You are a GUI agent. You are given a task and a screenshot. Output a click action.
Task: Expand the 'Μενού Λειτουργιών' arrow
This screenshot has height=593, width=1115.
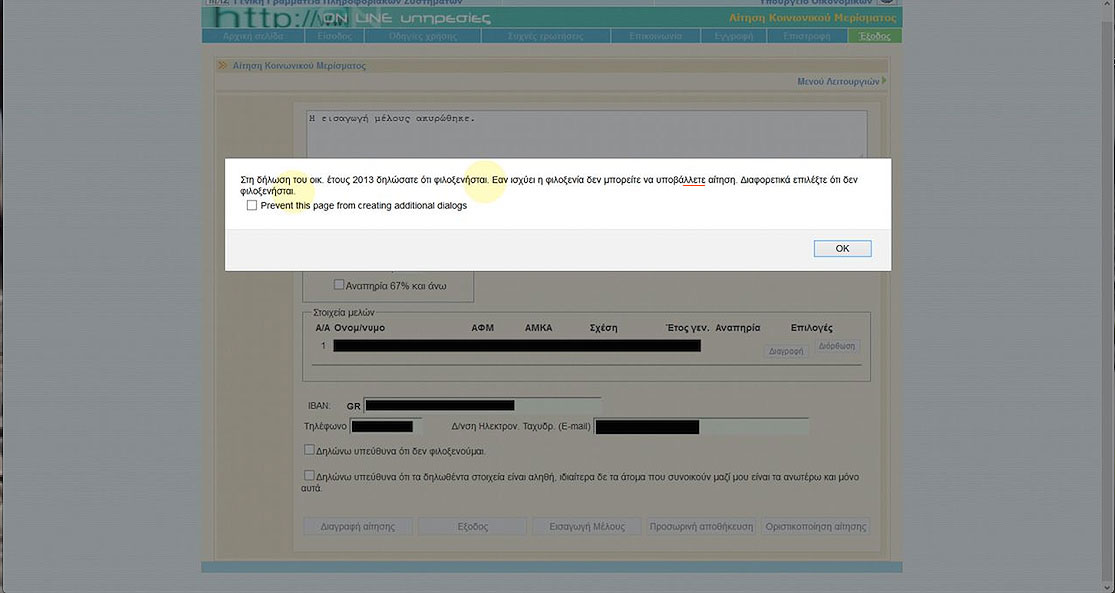[884, 81]
